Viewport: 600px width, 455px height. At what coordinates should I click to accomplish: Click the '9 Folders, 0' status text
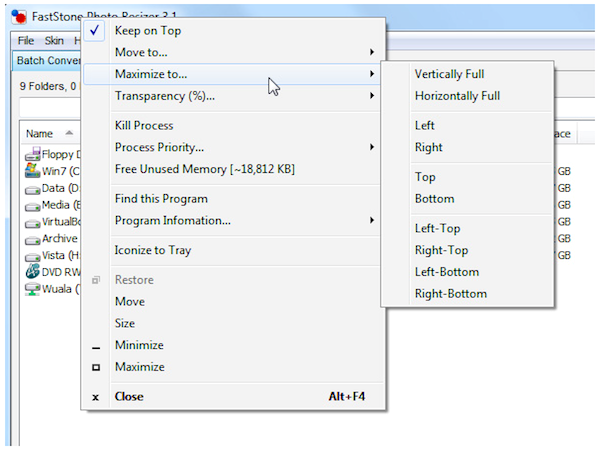tap(48, 86)
